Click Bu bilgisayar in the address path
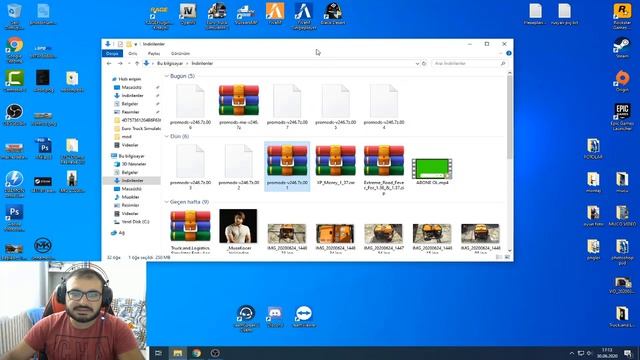The height and width of the screenshot is (360, 640). coord(170,64)
